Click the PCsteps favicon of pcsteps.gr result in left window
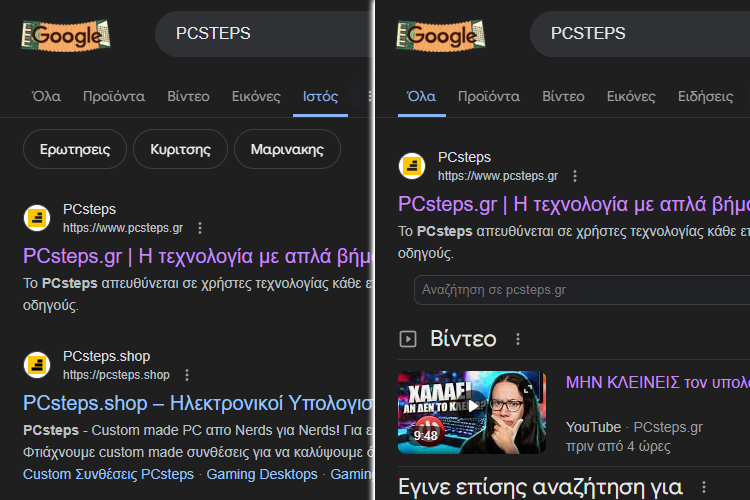The image size is (750, 500). (37, 218)
